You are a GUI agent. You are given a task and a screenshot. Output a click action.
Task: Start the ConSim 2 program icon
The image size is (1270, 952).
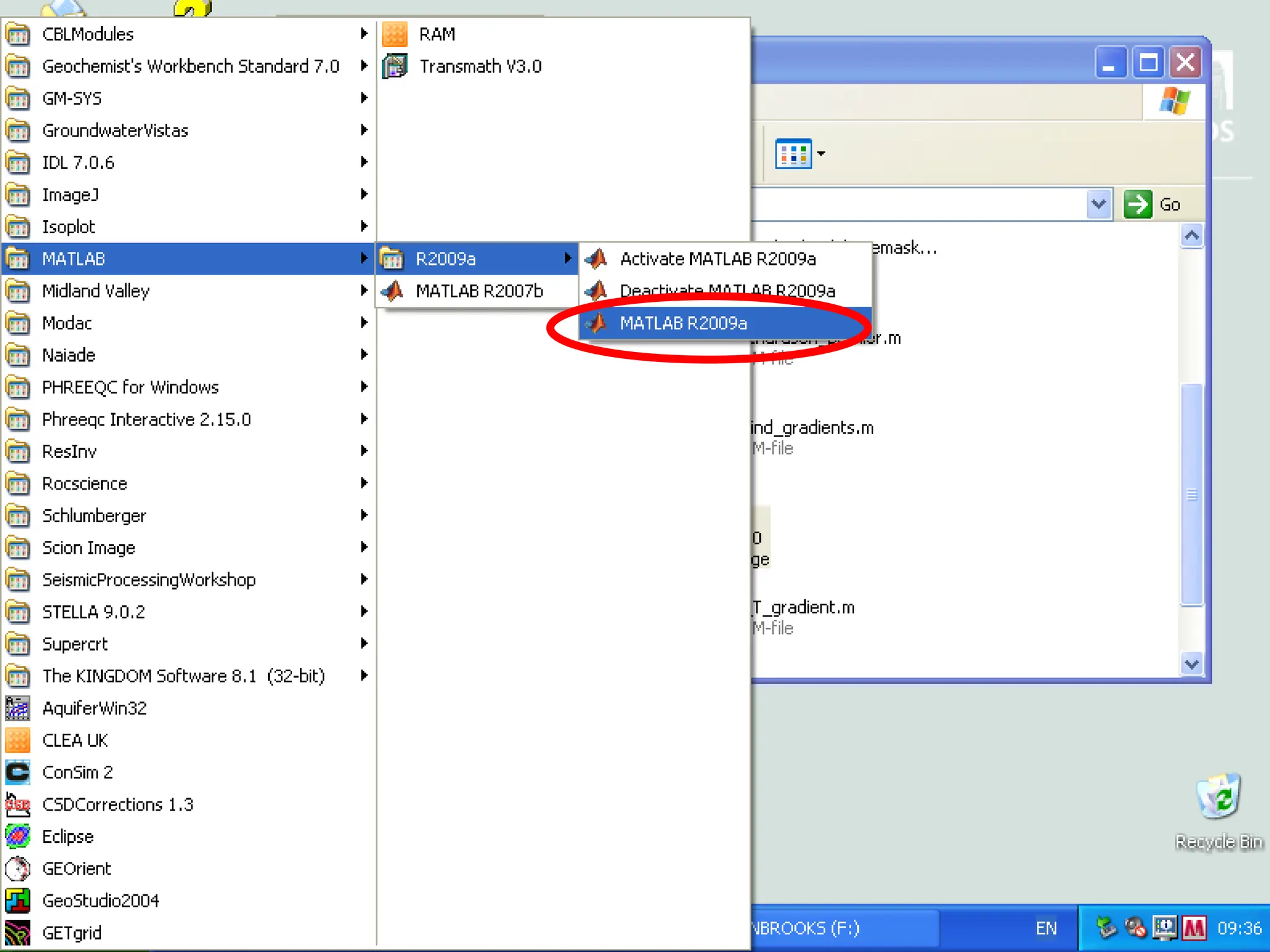coord(18,772)
